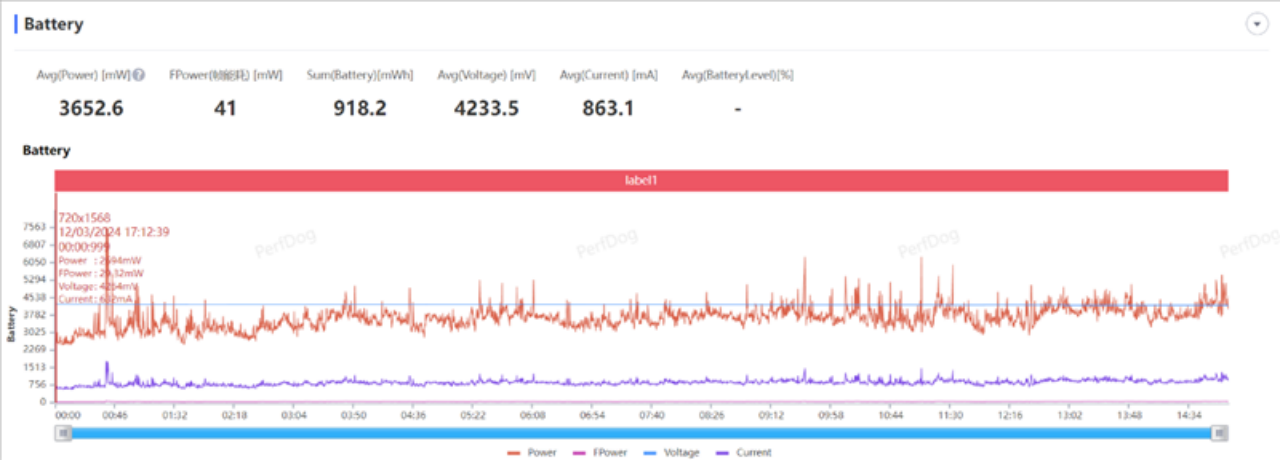The height and width of the screenshot is (460, 1280).
Task: Click the 720x1568 tooltip resolution text
Action: point(84,217)
